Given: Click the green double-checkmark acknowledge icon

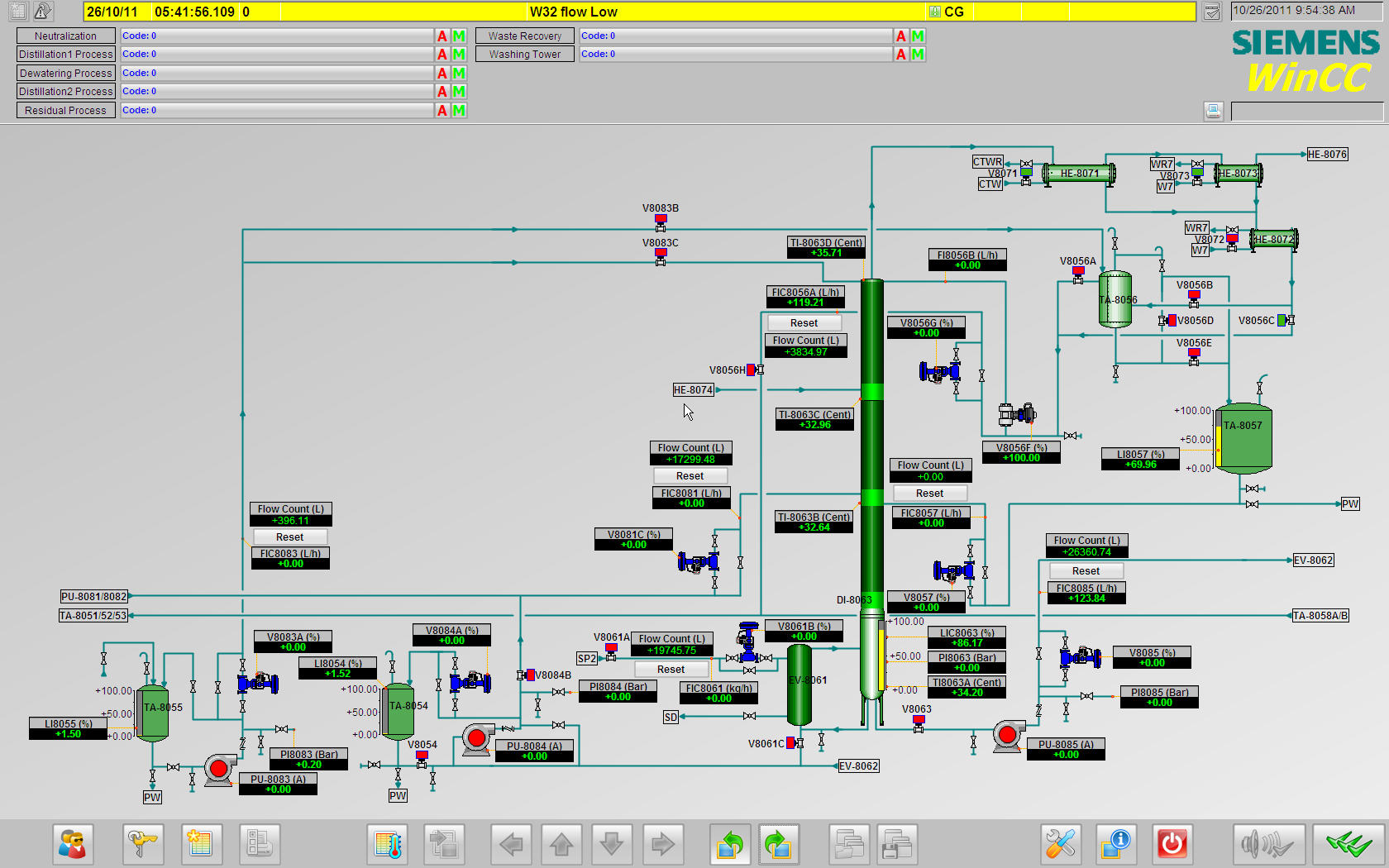Looking at the screenshot, I should (1348, 844).
